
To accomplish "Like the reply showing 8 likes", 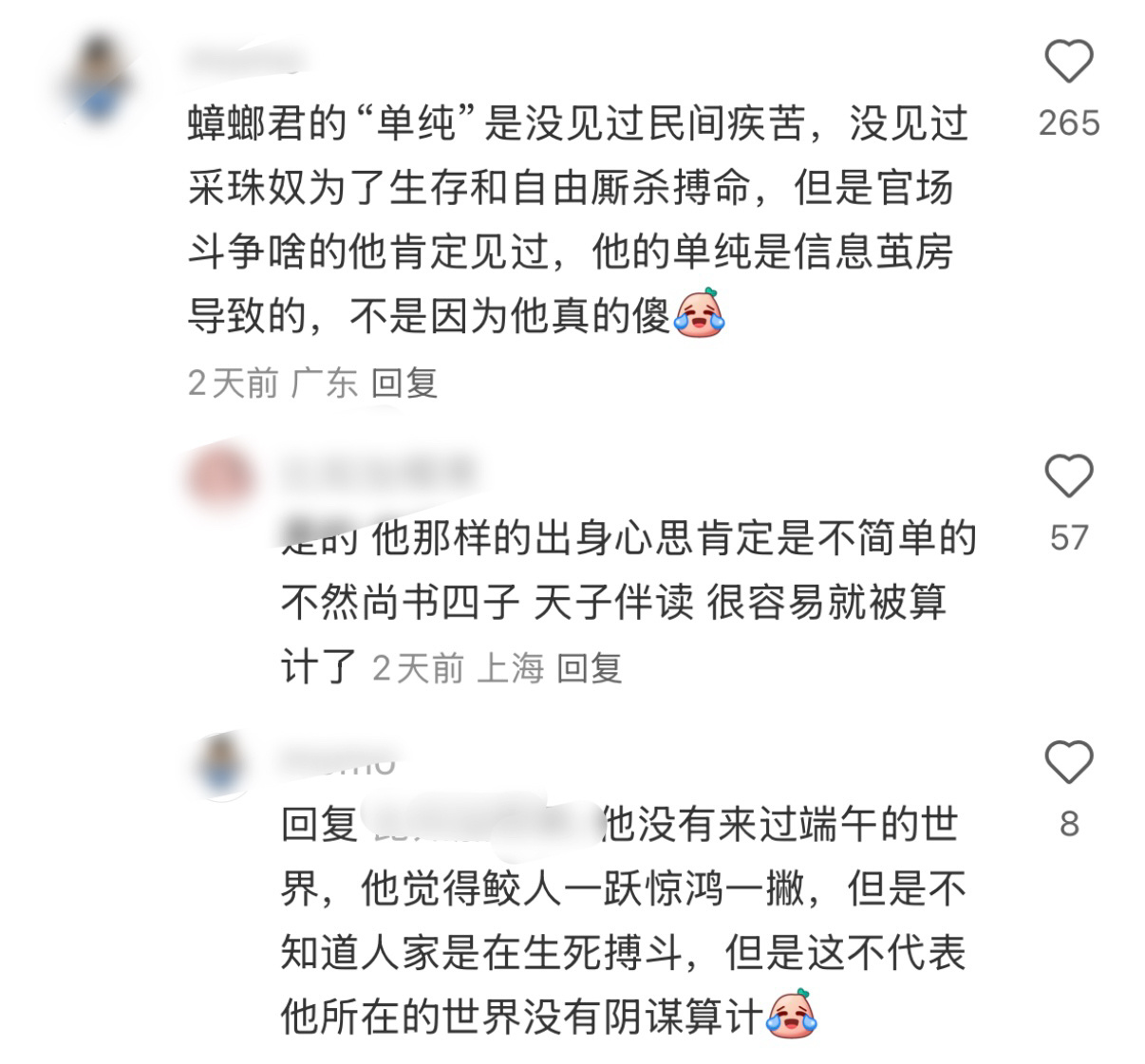I will point(1069,762).
